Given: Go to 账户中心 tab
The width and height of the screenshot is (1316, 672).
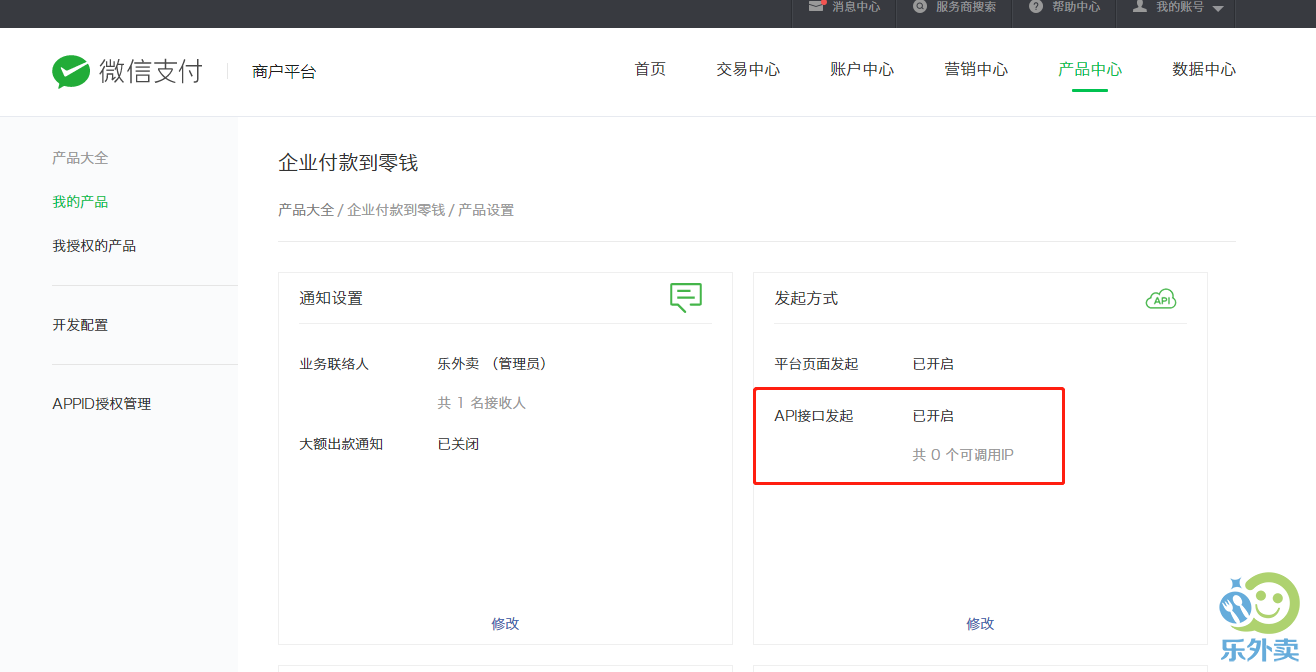Looking at the screenshot, I should pyautogui.click(x=862, y=69).
